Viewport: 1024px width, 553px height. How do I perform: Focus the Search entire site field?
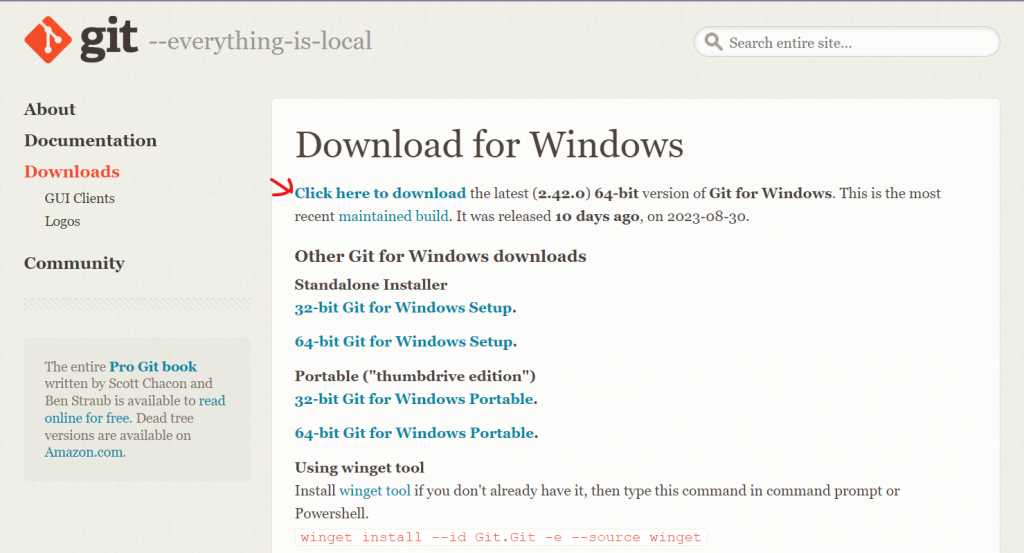coord(846,42)
